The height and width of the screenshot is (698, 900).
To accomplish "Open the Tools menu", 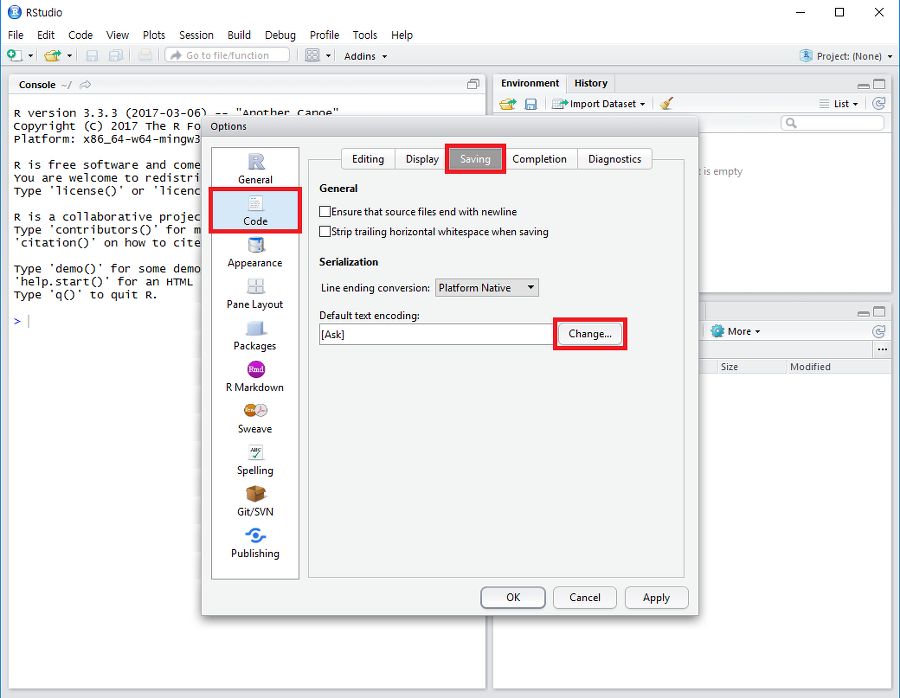I will (x=364, y=35).
